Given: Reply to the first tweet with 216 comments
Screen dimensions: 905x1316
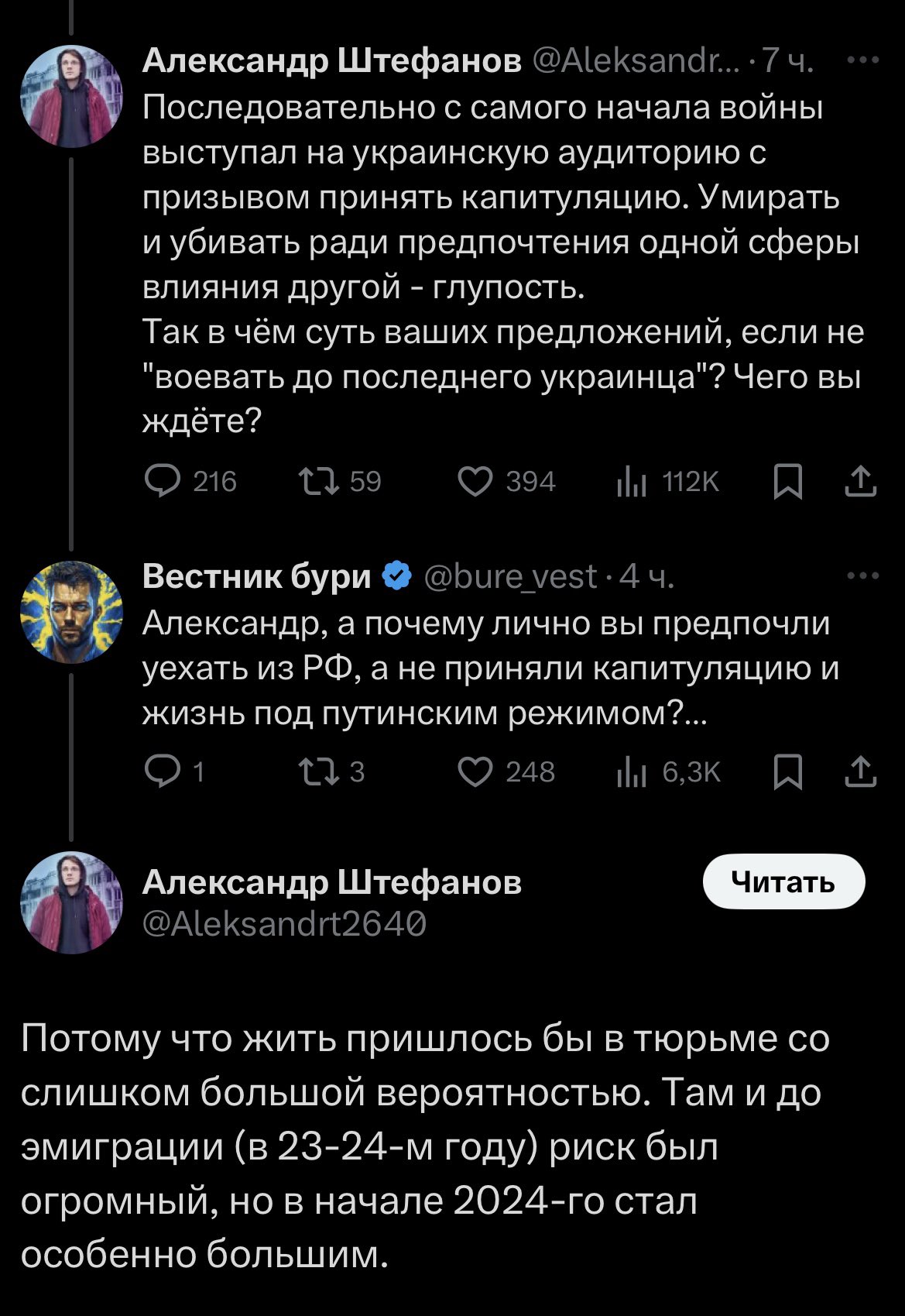Looking at the screenshot, I should point(161,482).
